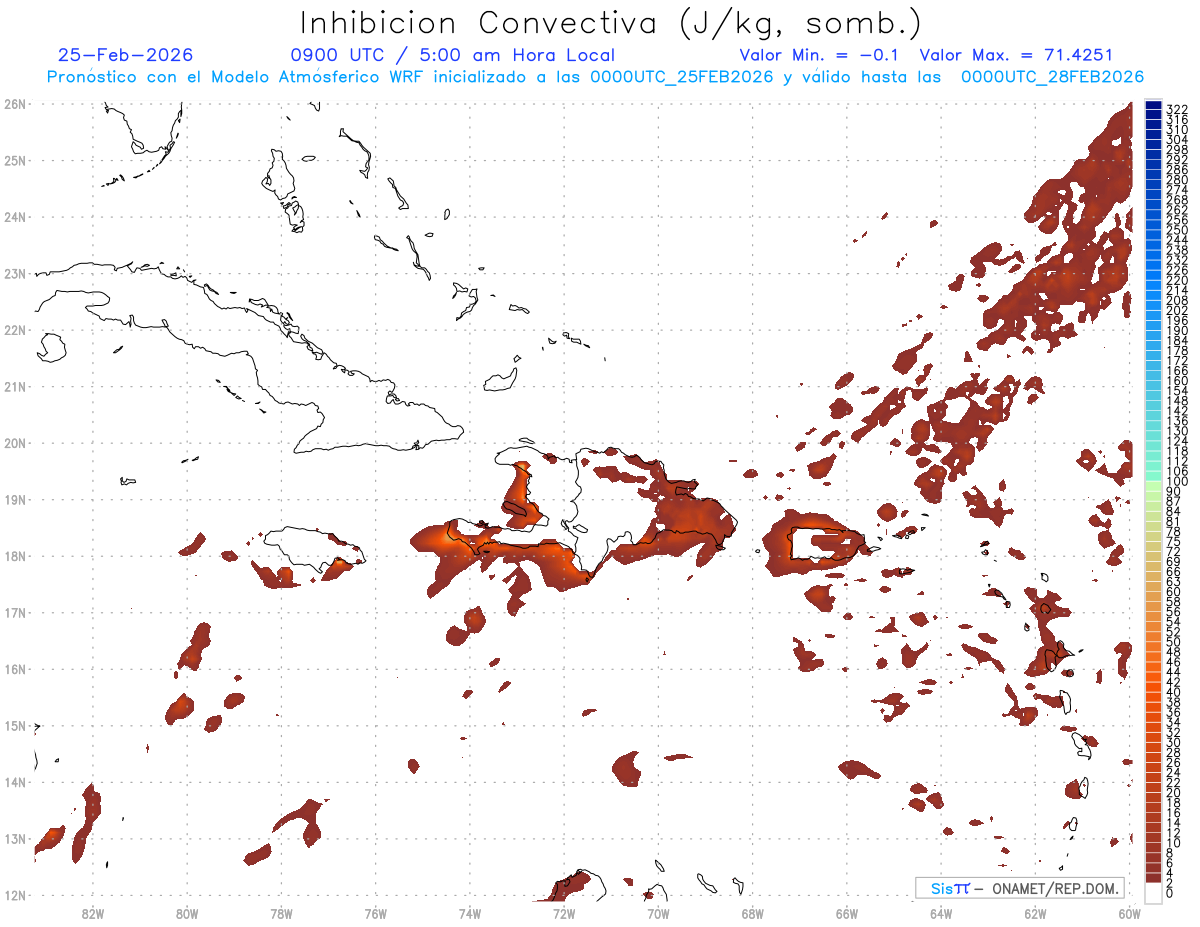Click the "78W" longitude label
The image size is (1200, 927).
click(281, 913)
